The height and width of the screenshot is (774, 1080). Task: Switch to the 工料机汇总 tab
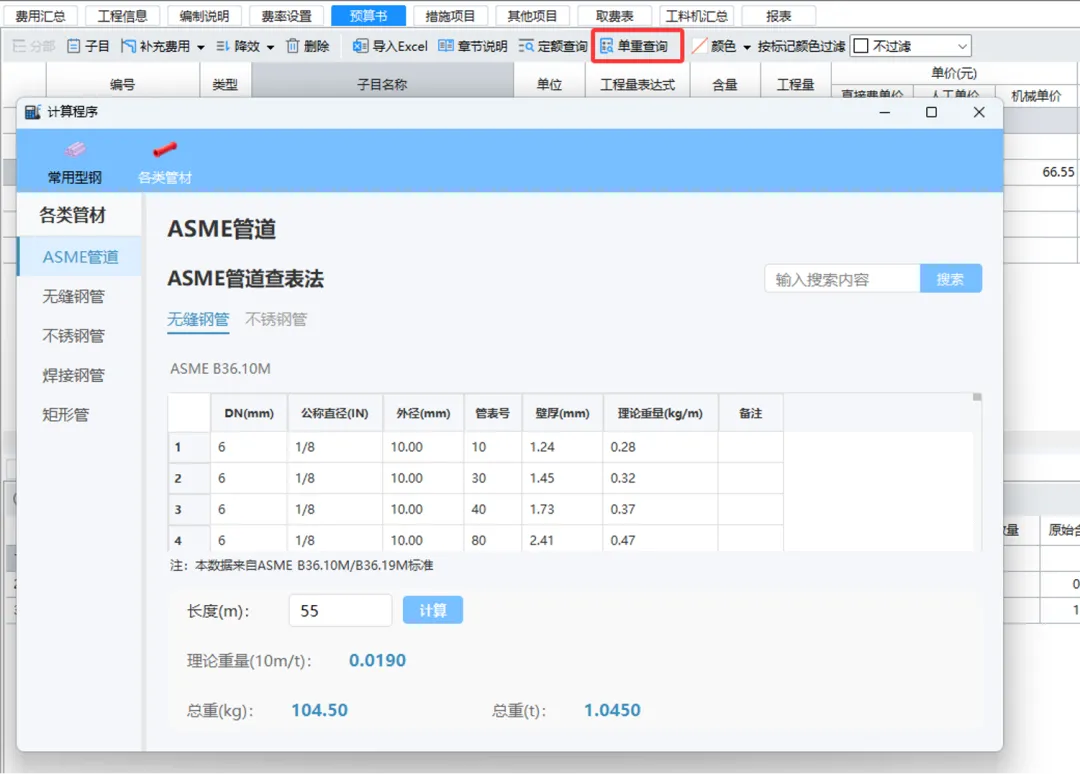[696, 16]
